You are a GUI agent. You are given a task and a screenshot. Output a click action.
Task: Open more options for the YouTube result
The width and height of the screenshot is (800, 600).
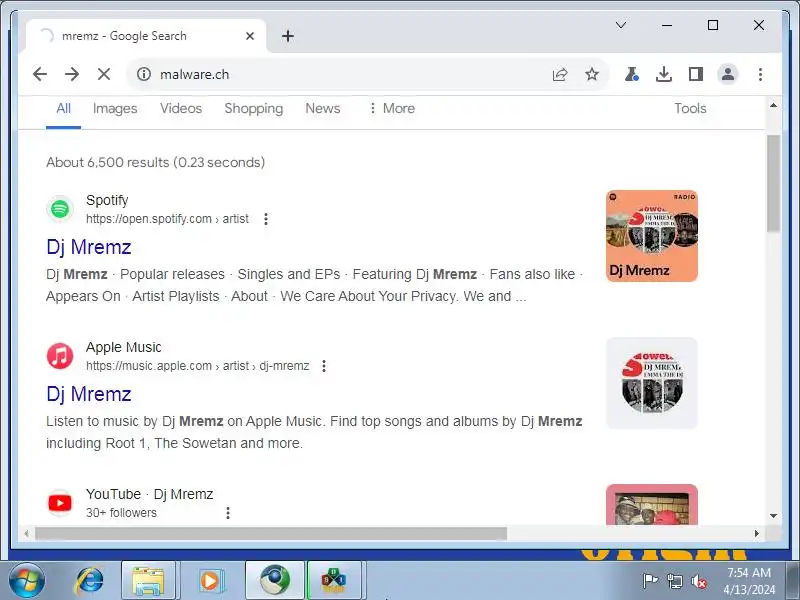(x=228, y=513)
